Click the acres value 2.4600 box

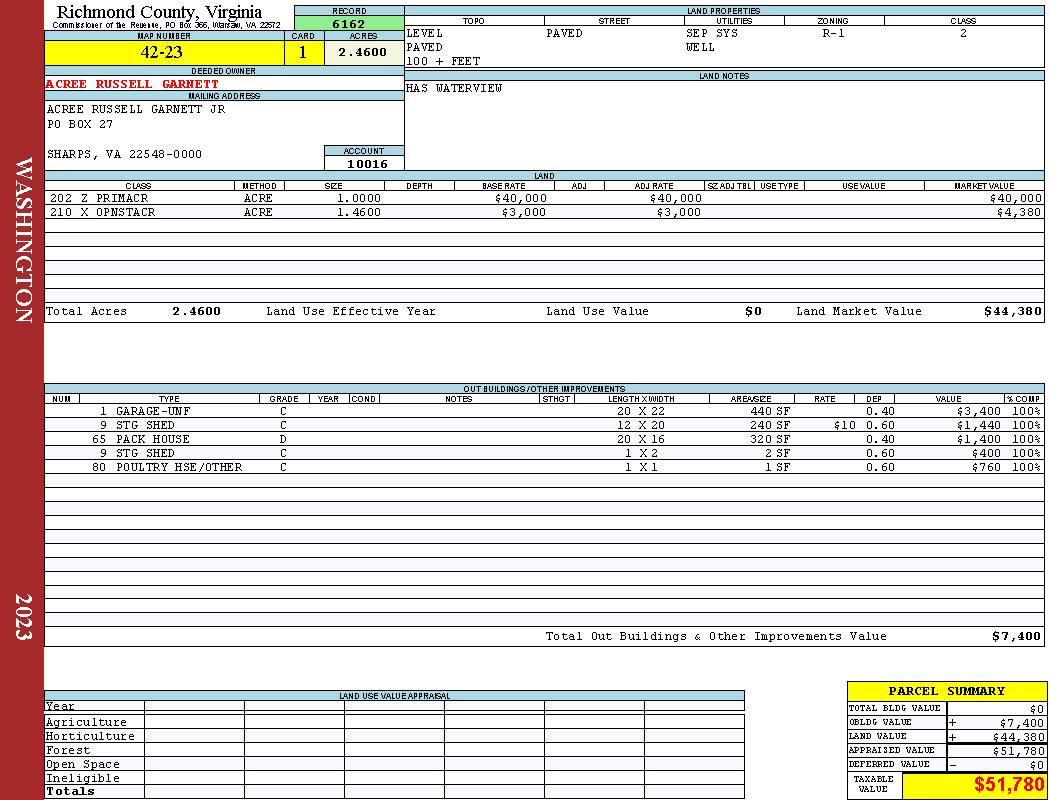[364, 52]
